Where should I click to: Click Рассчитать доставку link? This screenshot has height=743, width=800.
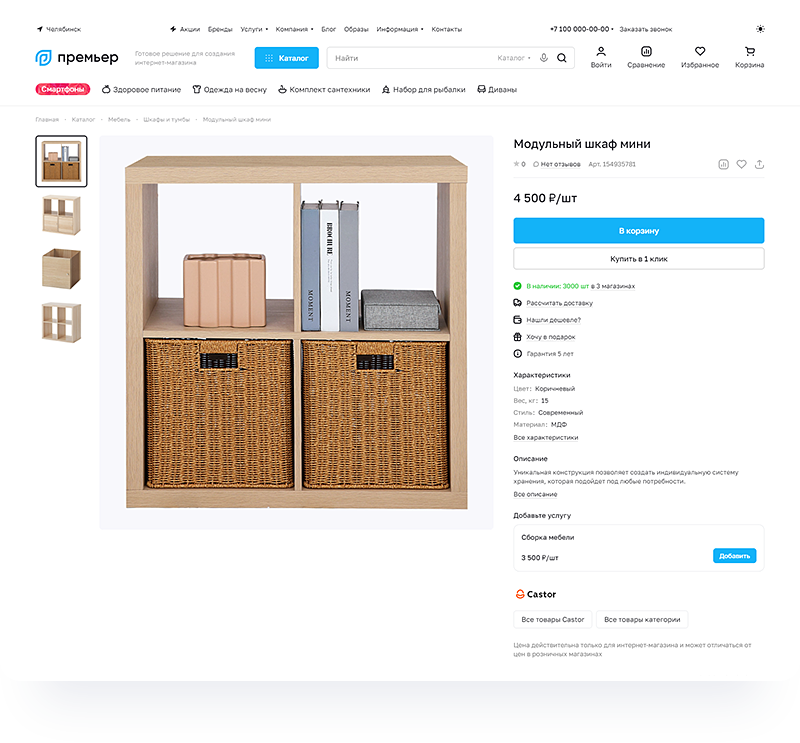[x=559, y=303]
